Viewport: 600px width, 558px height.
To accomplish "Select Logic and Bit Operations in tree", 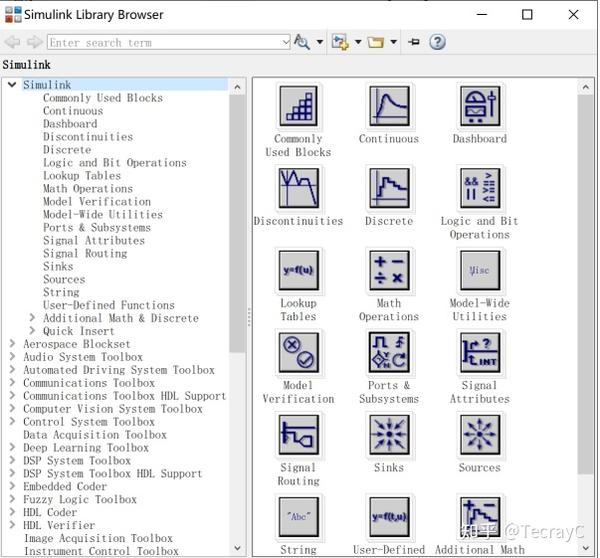I will [x=115, y=163].
